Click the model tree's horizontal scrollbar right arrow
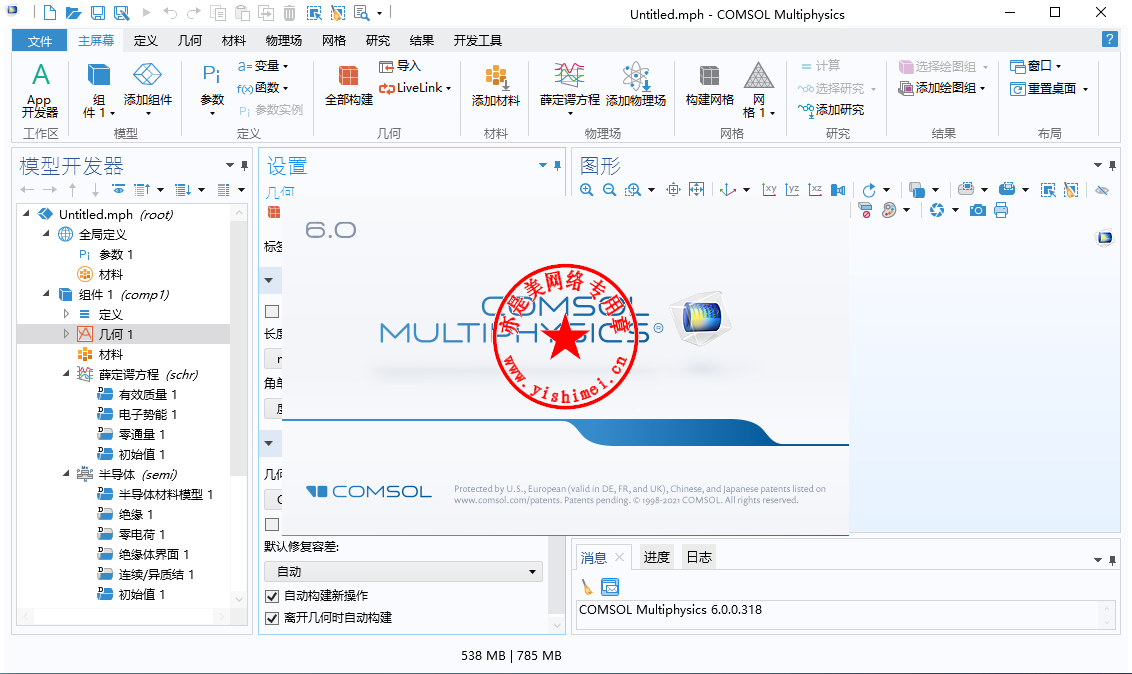Viewport: 1132px width, 674px height. pyautogui.click(x=222, y=616)
